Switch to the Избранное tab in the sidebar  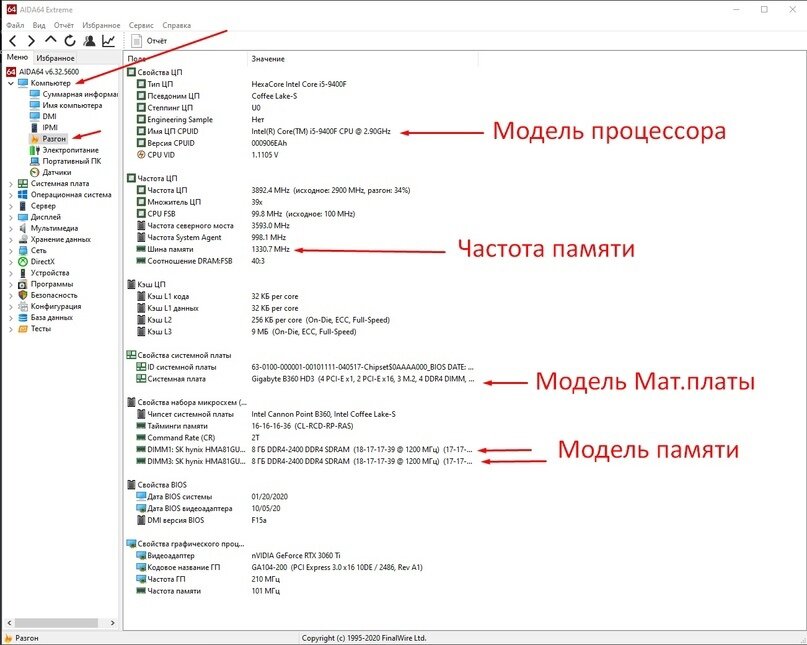coord(55,58)
